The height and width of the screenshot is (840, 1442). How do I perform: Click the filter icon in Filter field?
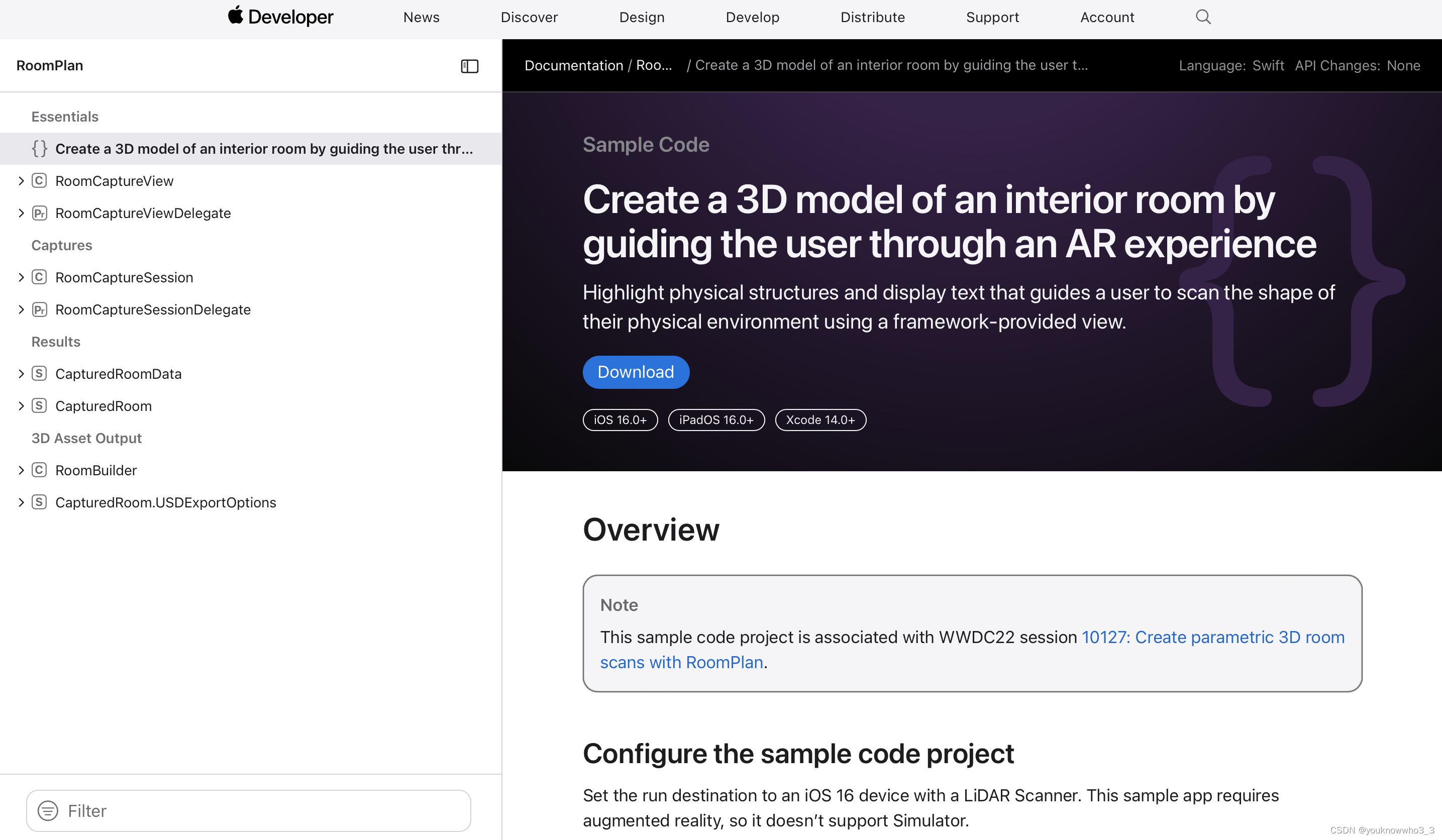click(x=48, y=811)
